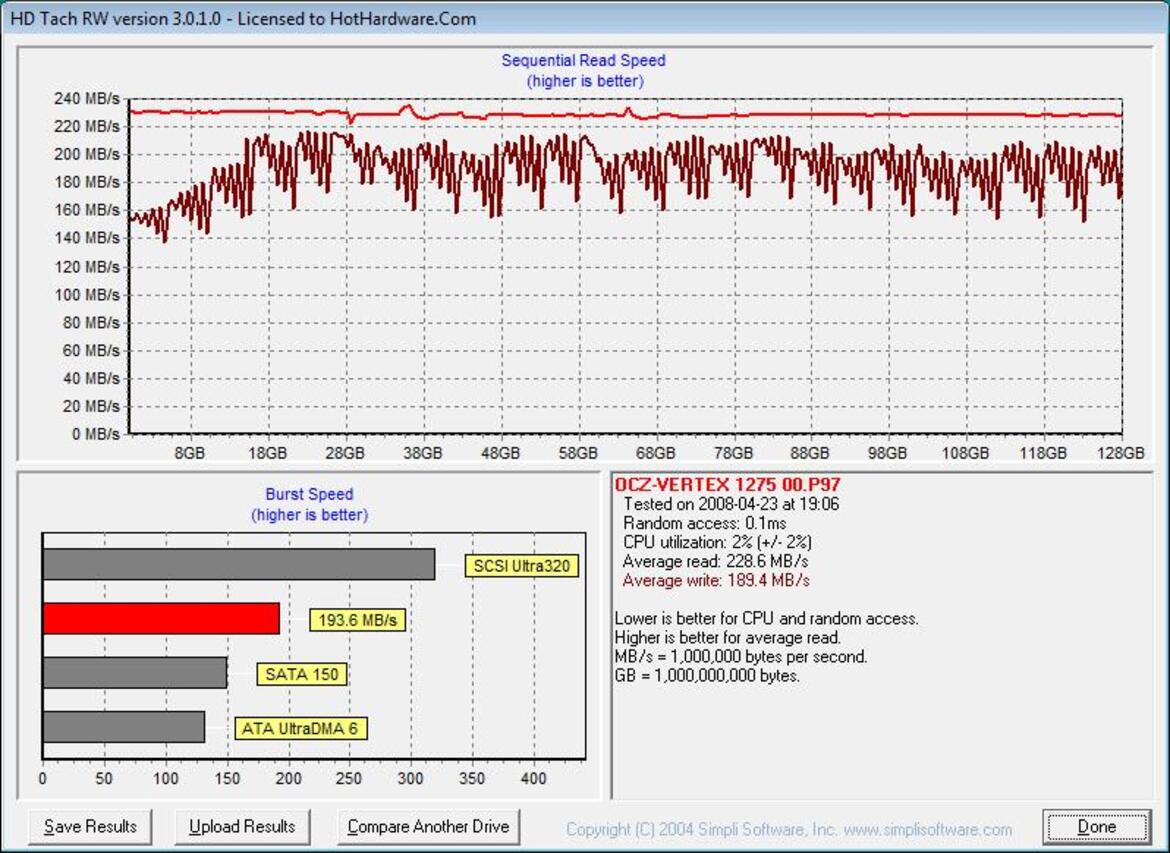Click the Save Results button
1170x853 pixels.
click(x=90, y=827)
